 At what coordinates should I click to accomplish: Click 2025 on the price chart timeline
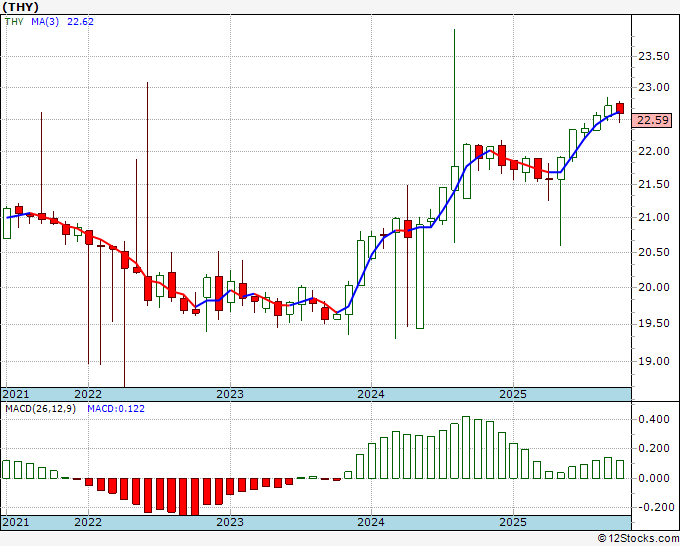[513, 394]
